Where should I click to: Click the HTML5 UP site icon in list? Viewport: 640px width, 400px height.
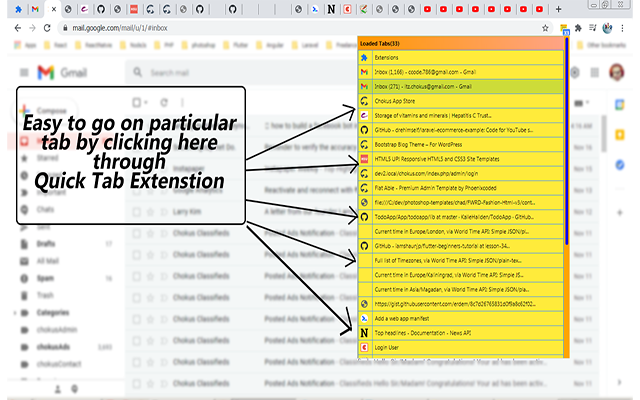click(x=365, y=158)
